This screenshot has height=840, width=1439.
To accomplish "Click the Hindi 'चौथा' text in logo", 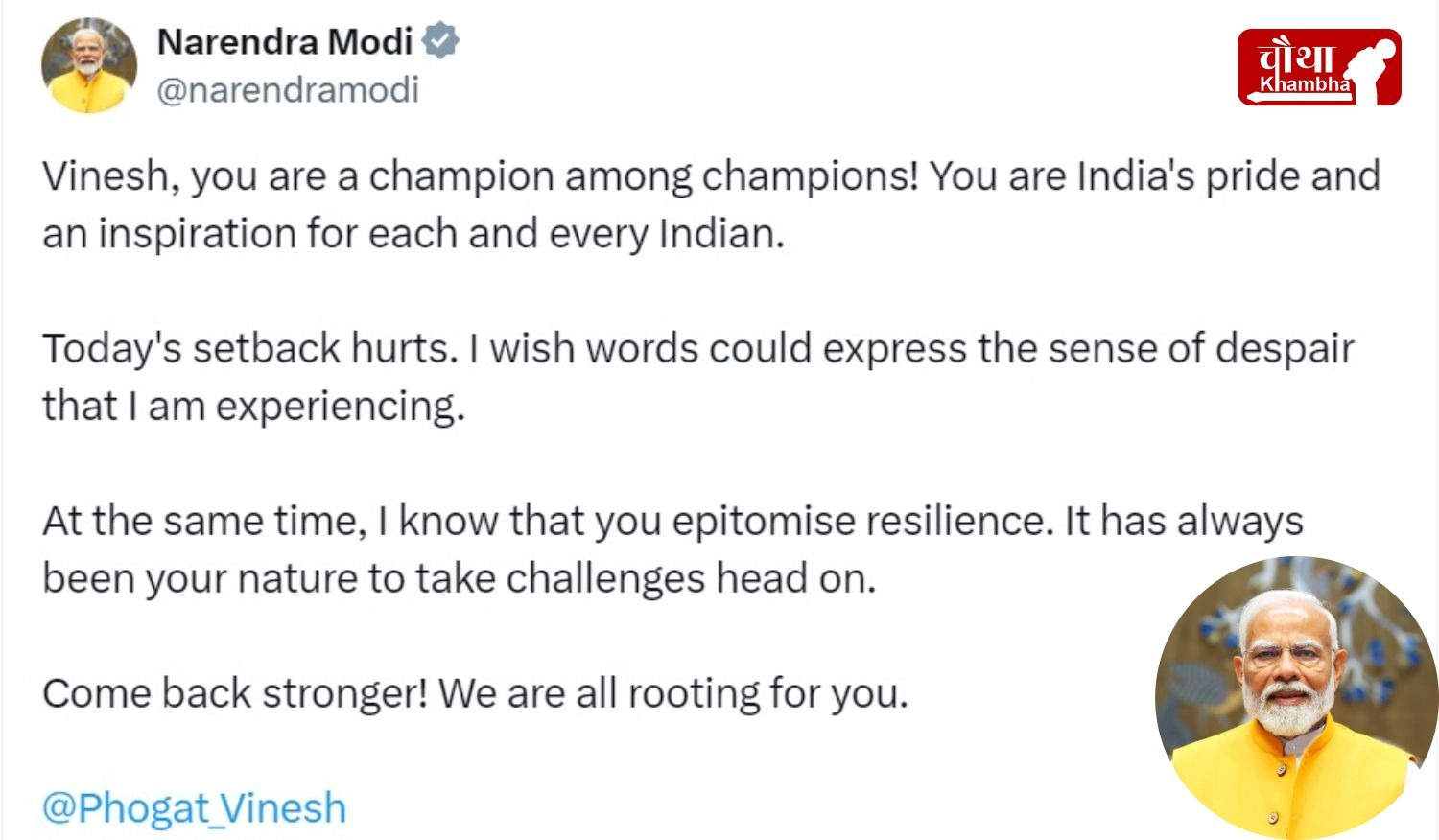I will click(1295, 56).
